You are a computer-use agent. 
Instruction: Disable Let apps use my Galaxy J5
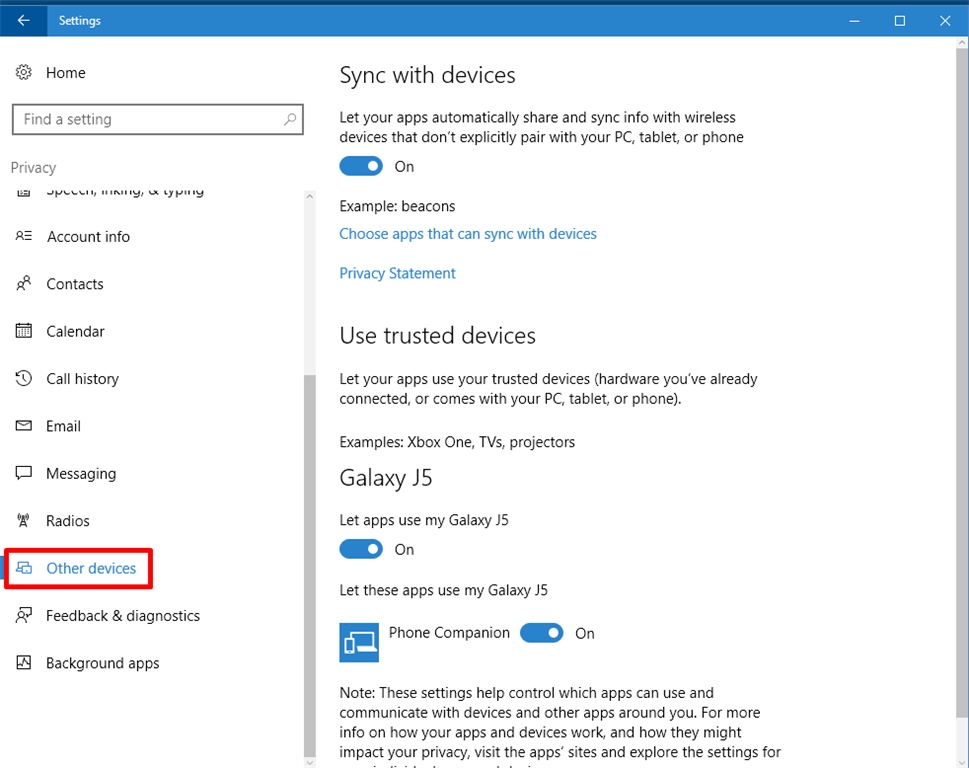(361, 549)
